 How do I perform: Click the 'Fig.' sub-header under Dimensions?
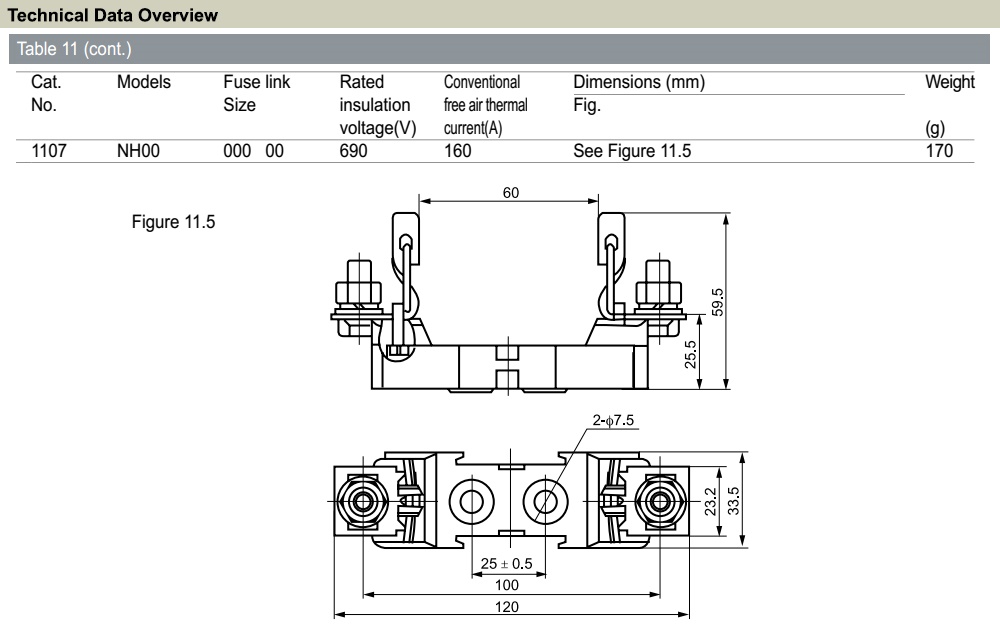pos(587,105)
